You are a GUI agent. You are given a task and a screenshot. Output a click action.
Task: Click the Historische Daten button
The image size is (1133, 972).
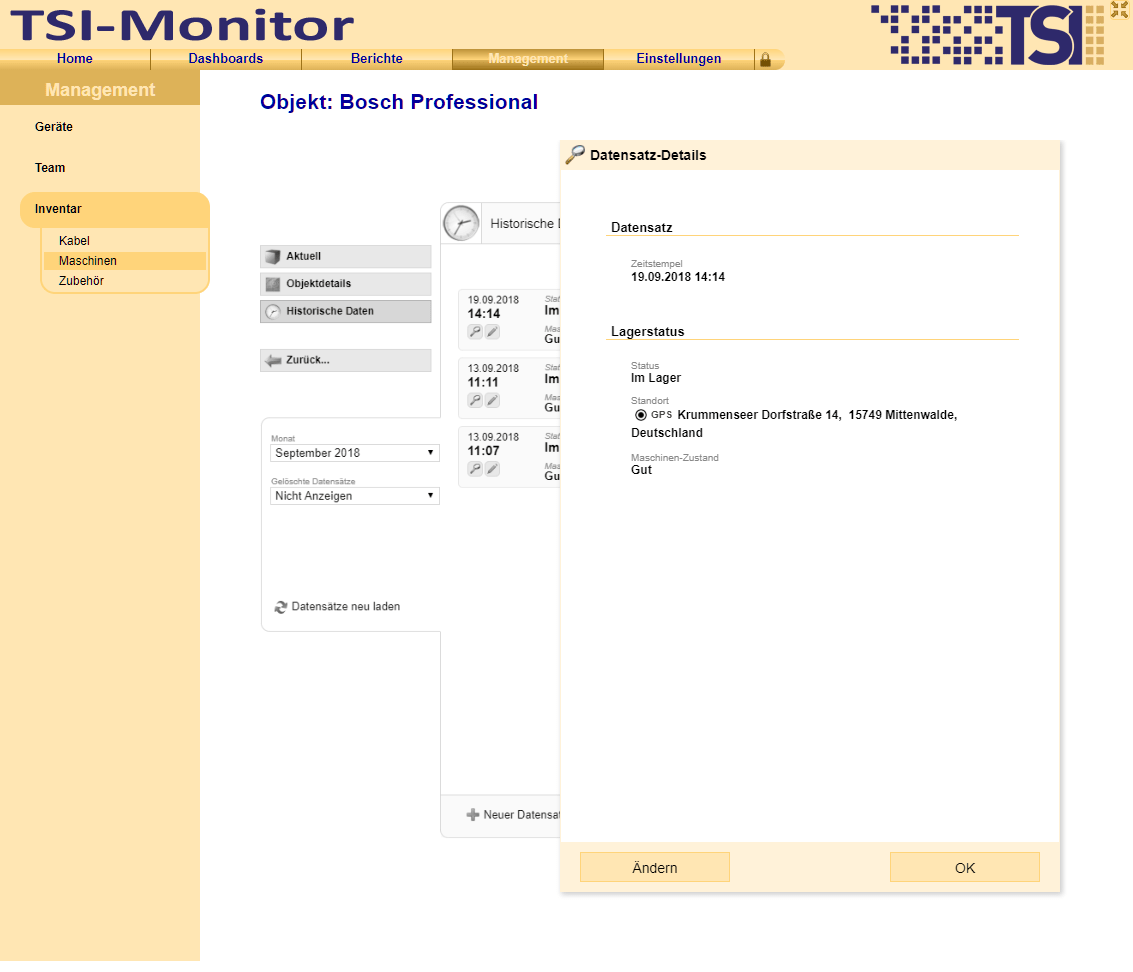(345, 311)
